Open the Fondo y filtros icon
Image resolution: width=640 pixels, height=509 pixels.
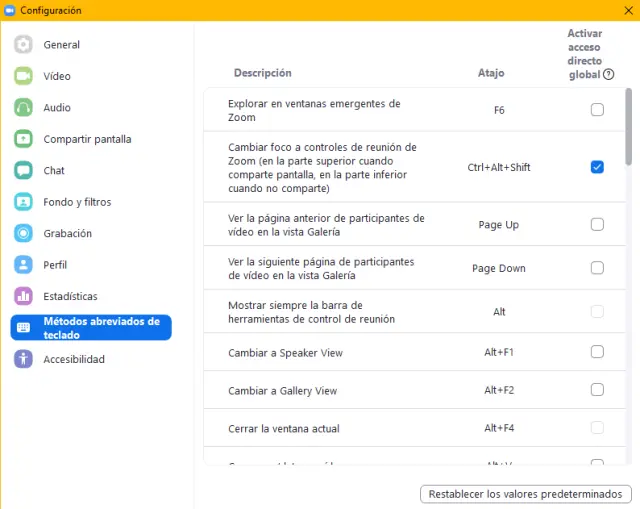[x=24, y=202]
